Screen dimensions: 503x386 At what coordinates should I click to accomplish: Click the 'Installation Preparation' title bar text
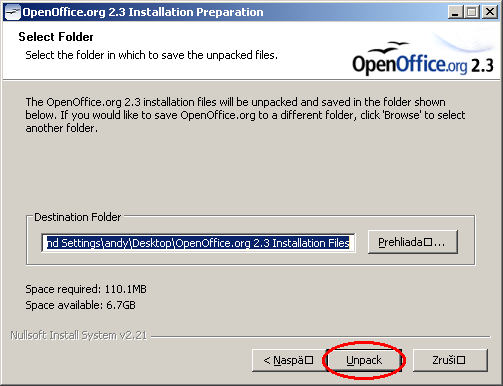pyautogui.click(x=196, y=12)
